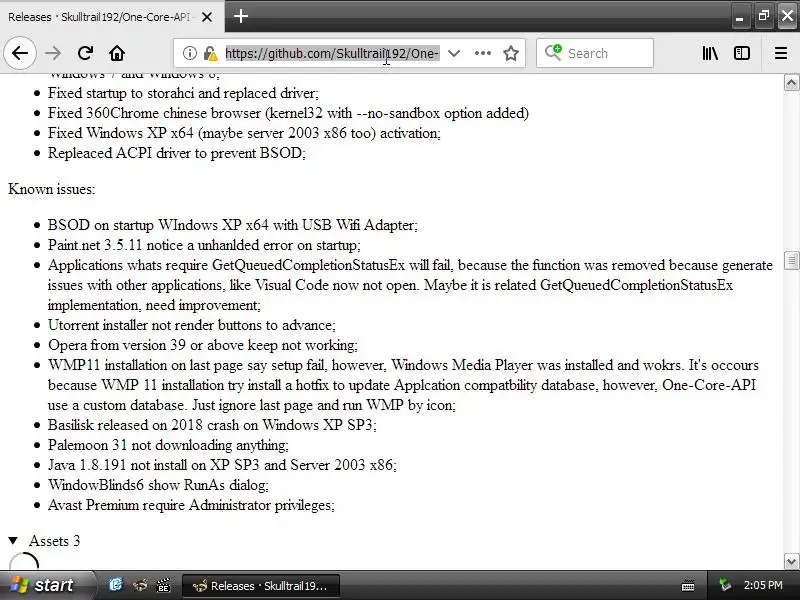Switch to Releases taskbar window button
This screenshot has height=600, width=800.
tap(261, 586)
